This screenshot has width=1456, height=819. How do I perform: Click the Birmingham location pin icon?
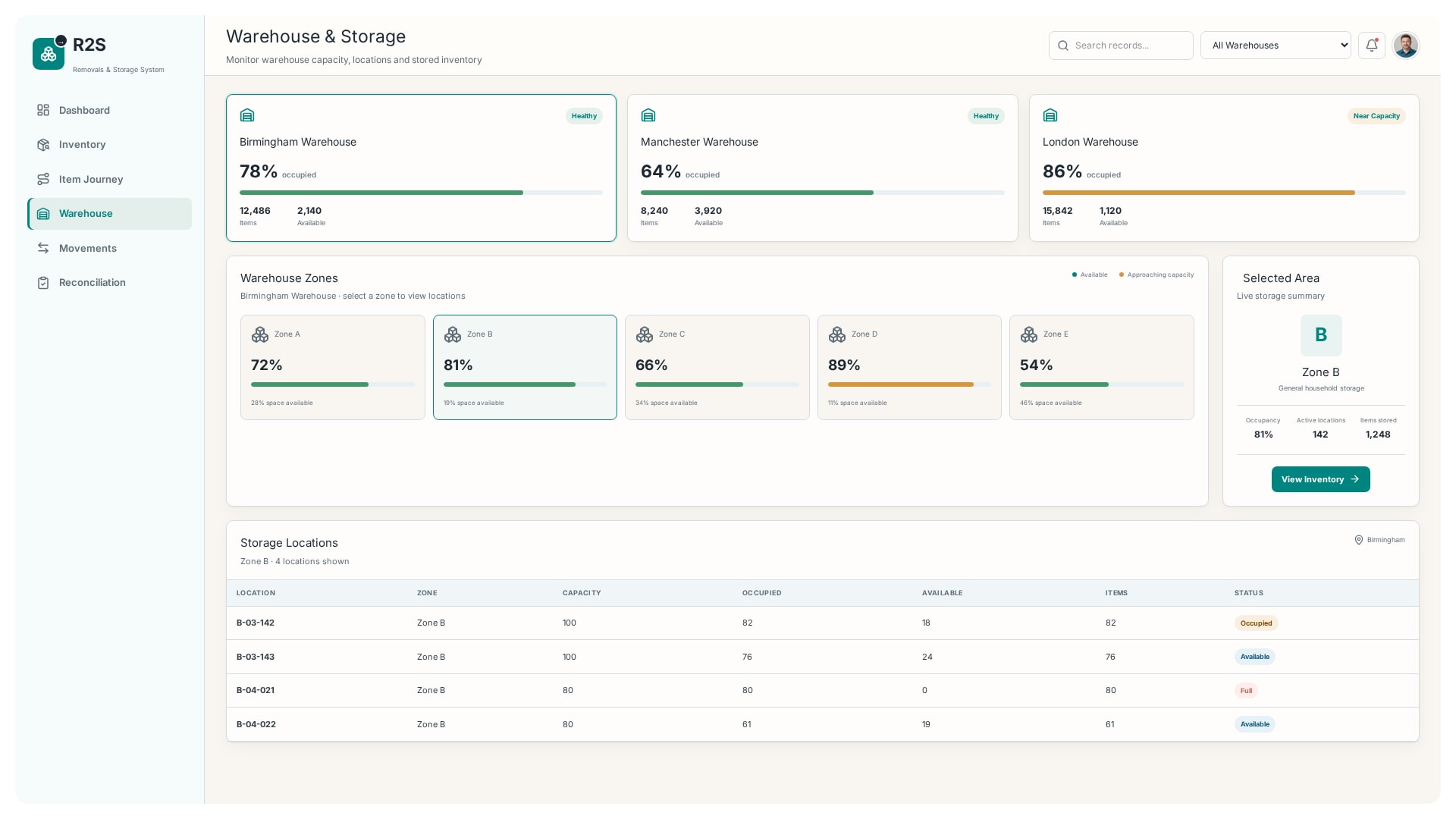1359,540
